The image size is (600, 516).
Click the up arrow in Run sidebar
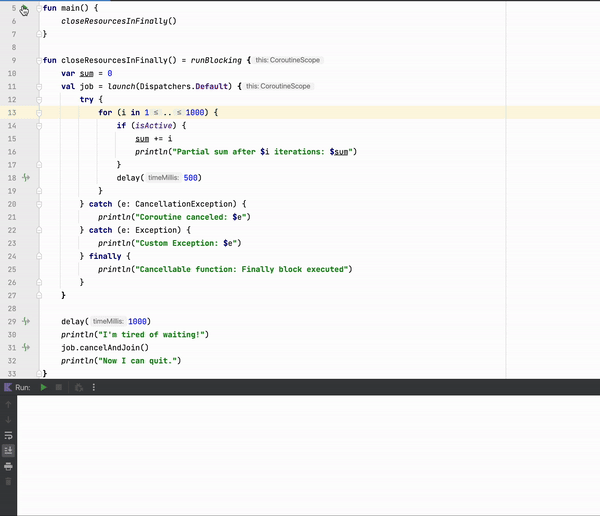(x=9, y=405)
